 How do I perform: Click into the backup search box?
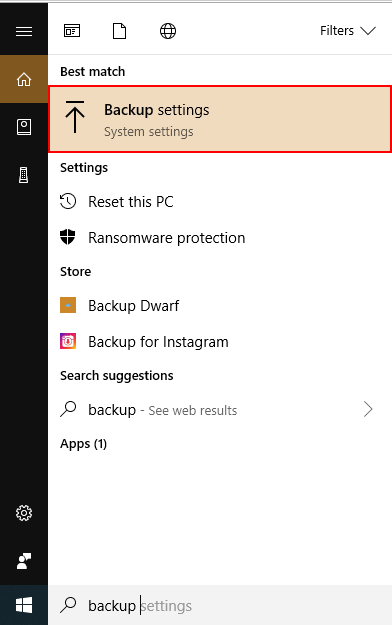(x=220, y=606)
